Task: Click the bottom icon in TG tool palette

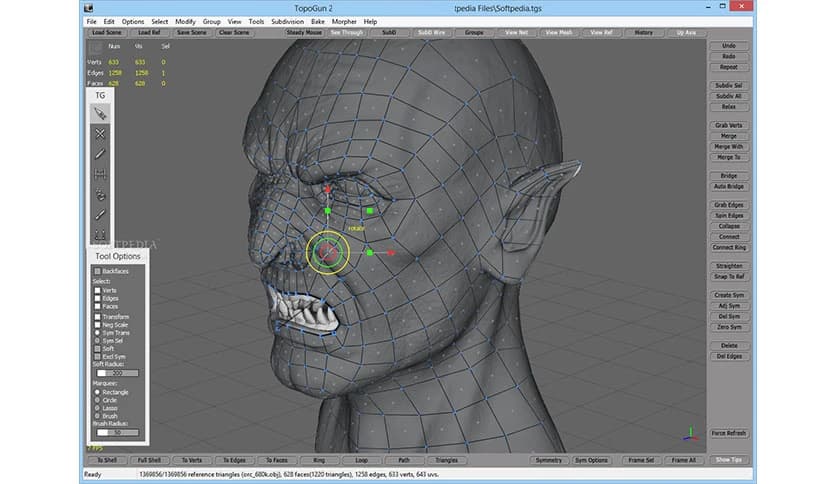Action: click(x=100, y=236)
